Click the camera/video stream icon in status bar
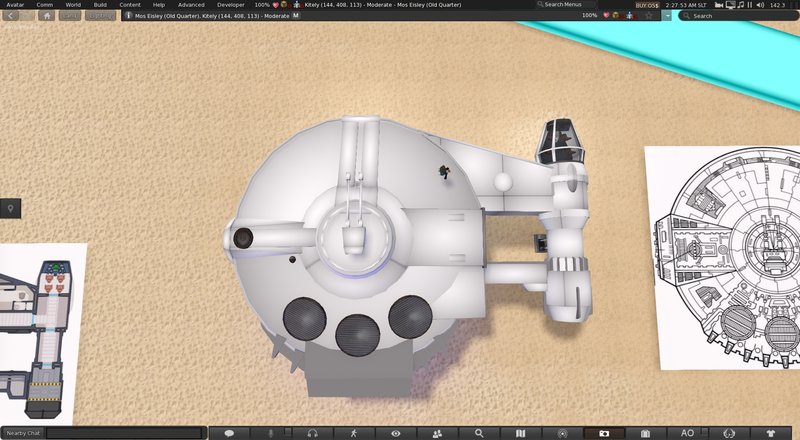This screenshot has width=800, height=440. click(x=719, y=5)
